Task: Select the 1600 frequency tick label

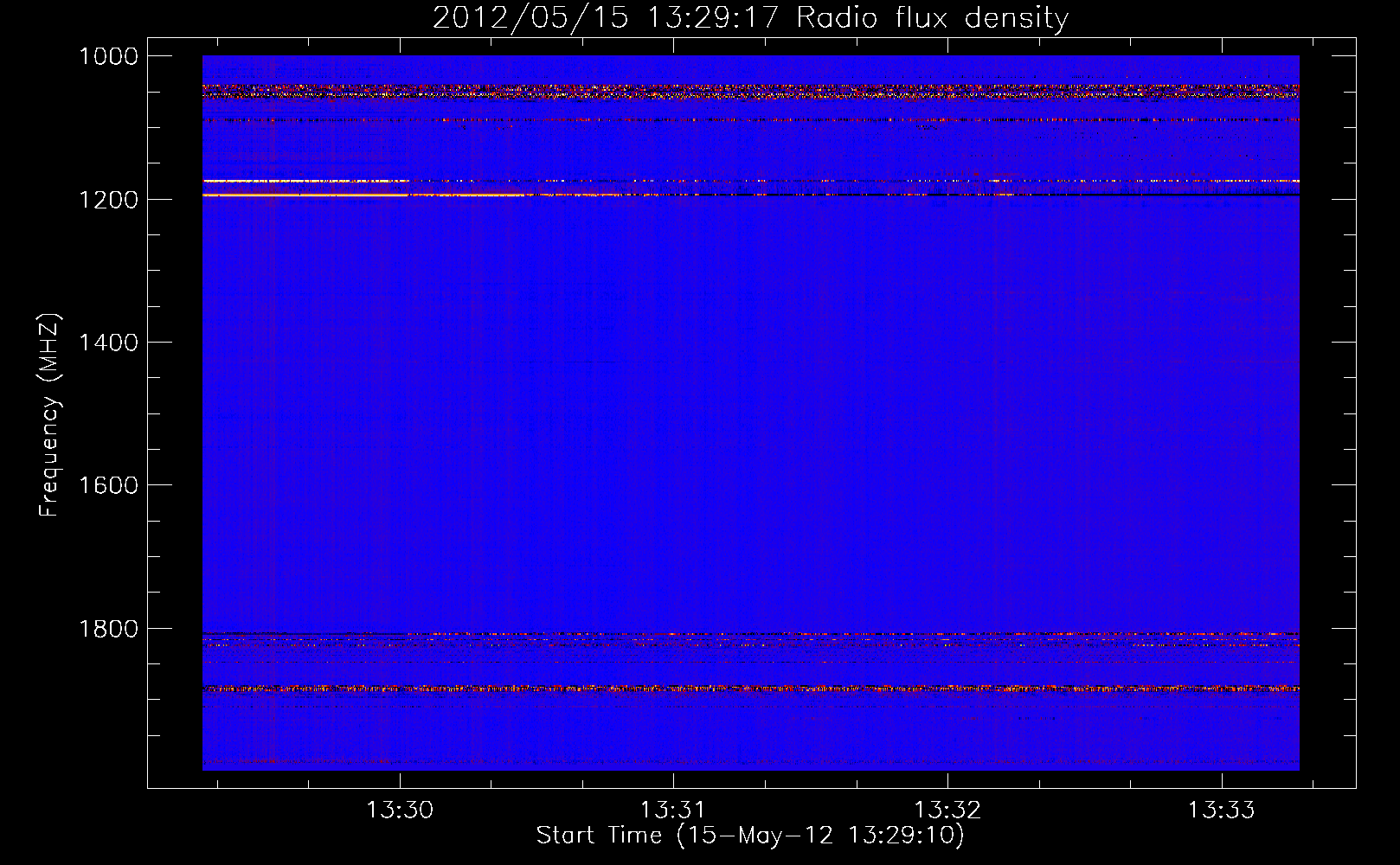Action: click(108, 485)
